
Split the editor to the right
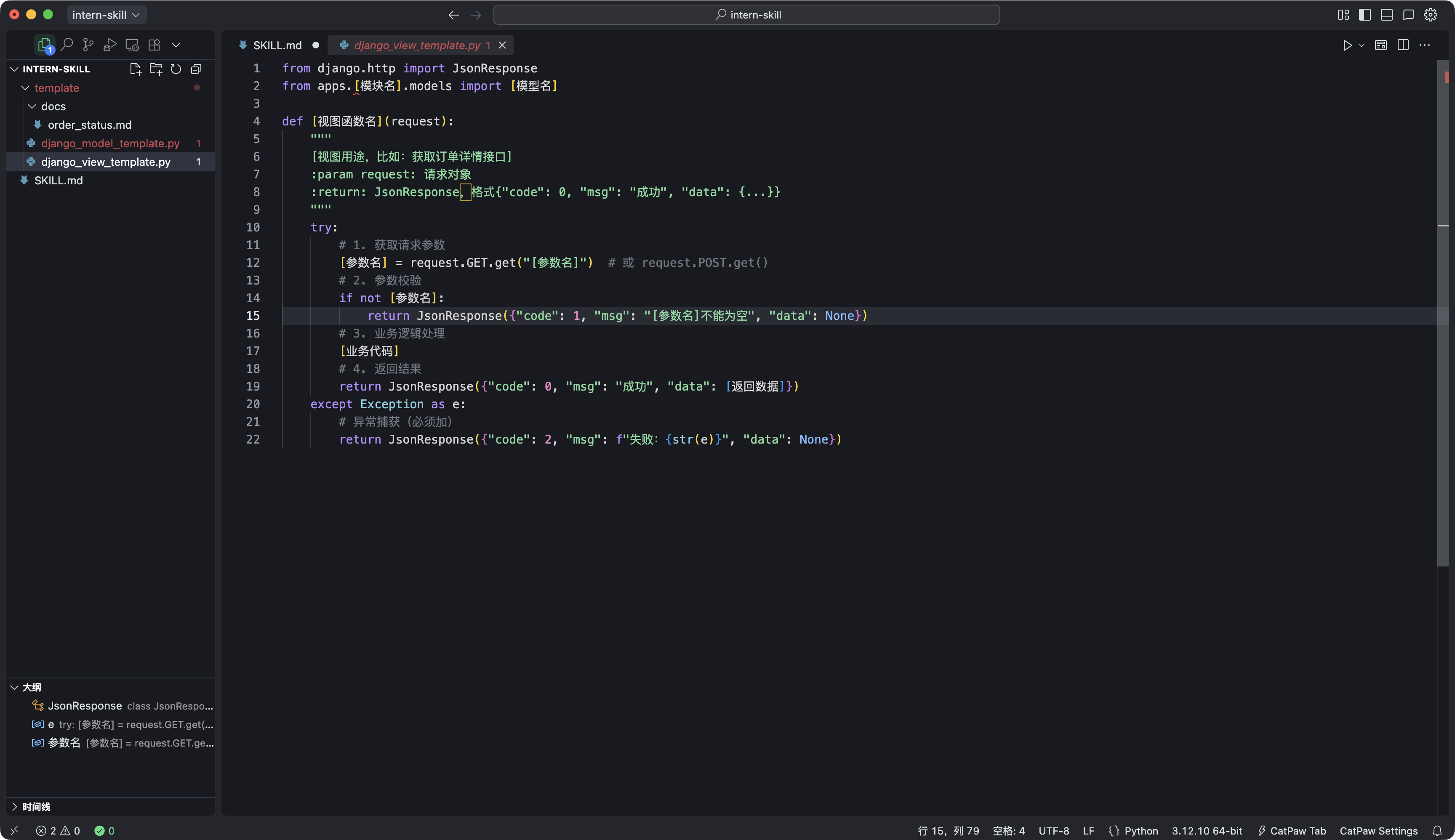coord(1403,45)
